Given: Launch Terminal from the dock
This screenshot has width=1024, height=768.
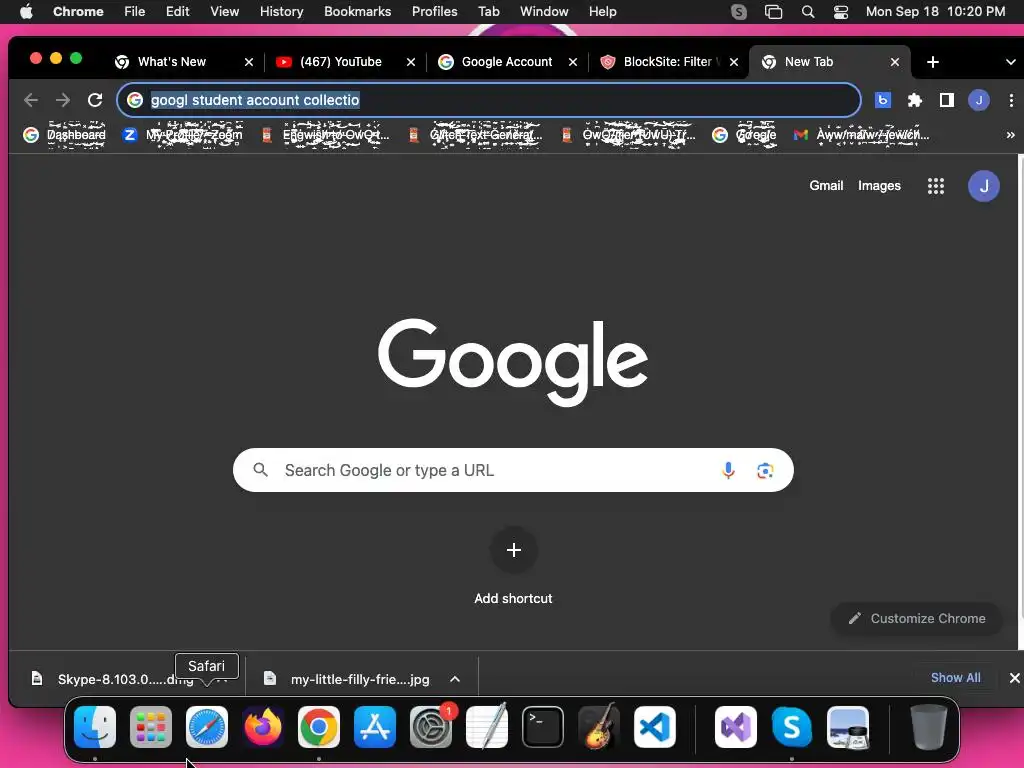Looking at the screenshot, I should pyautogui.click(x=543, y=727).
